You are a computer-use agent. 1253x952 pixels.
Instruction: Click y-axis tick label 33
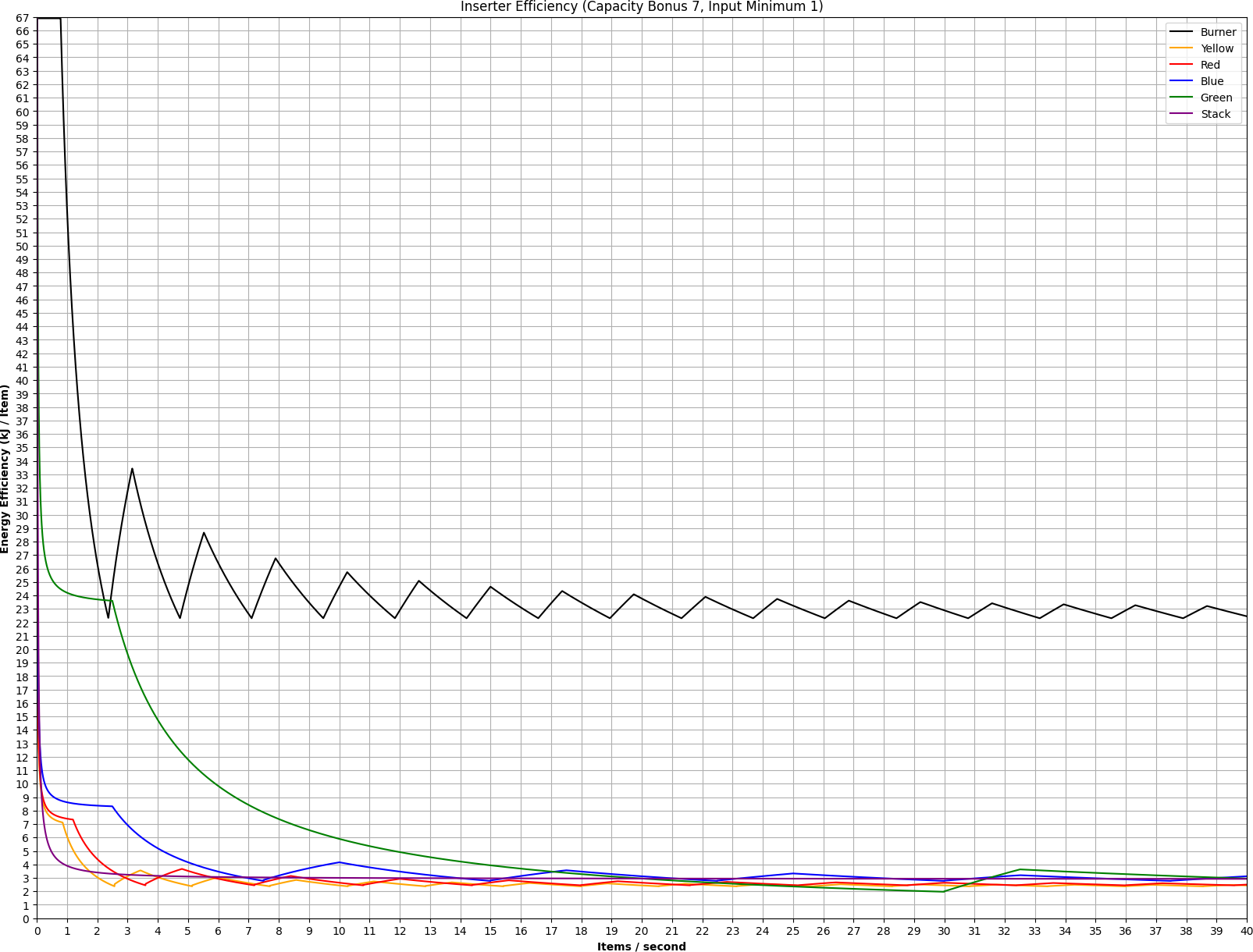[x=23, y=475]
